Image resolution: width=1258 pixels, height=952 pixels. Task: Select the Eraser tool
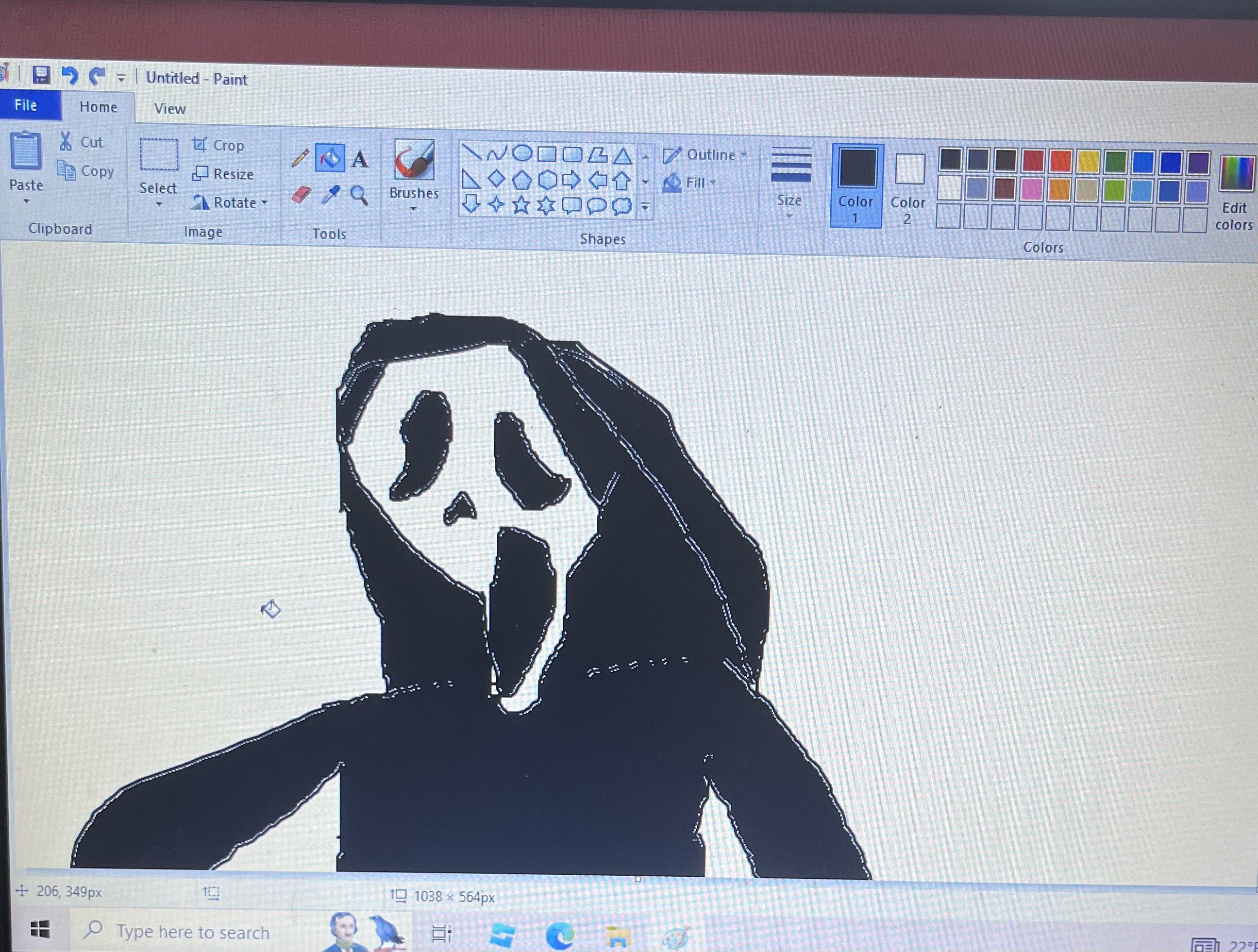click(x=301, y=194)
